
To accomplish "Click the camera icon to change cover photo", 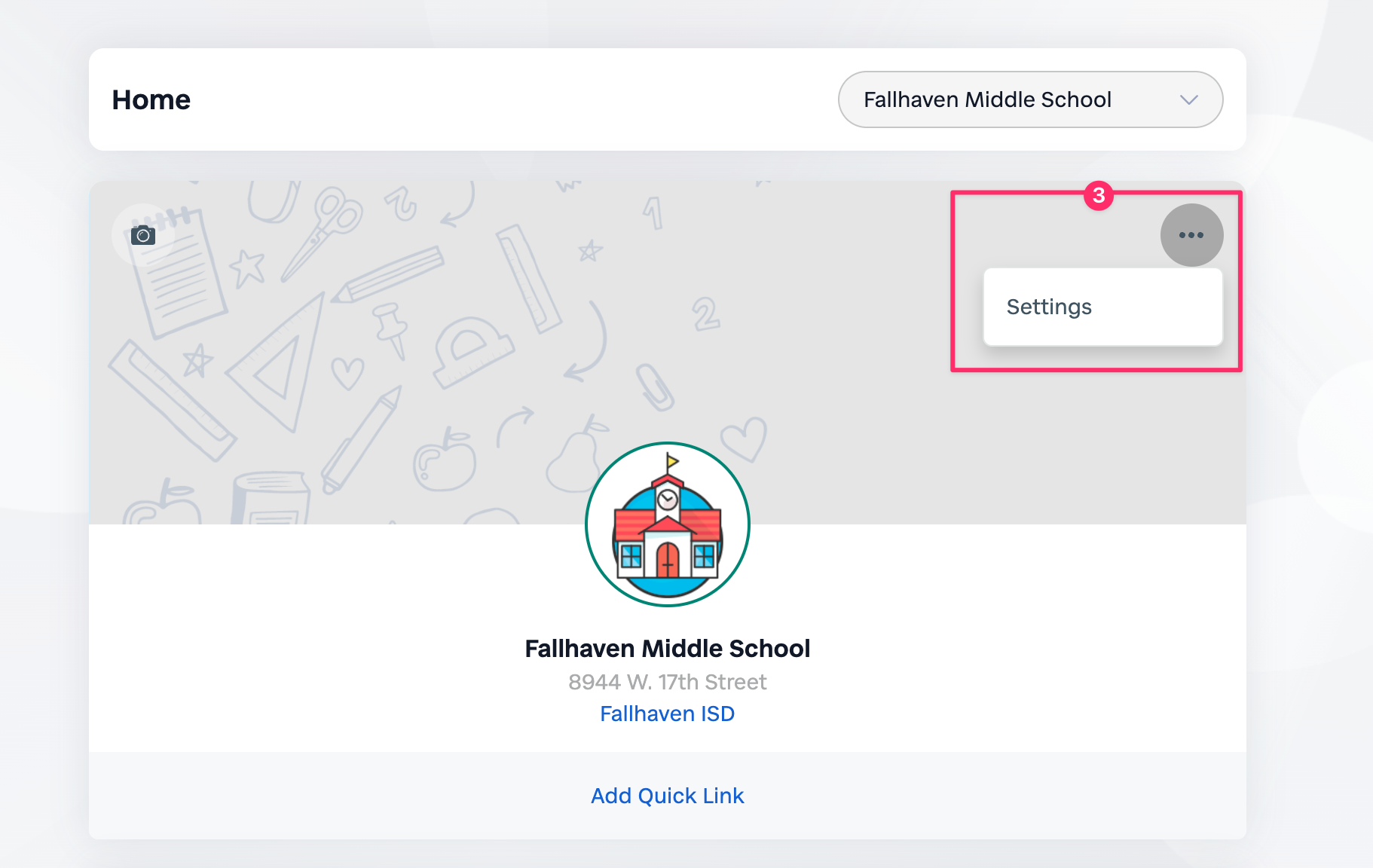I will (x=143, y=235).
